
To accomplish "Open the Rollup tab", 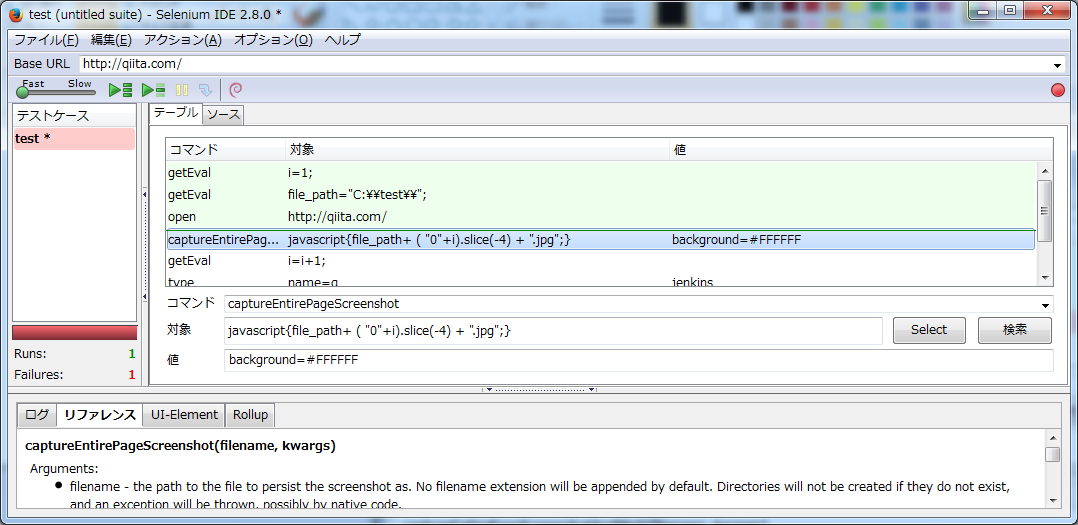I will (x=250, y=414).
